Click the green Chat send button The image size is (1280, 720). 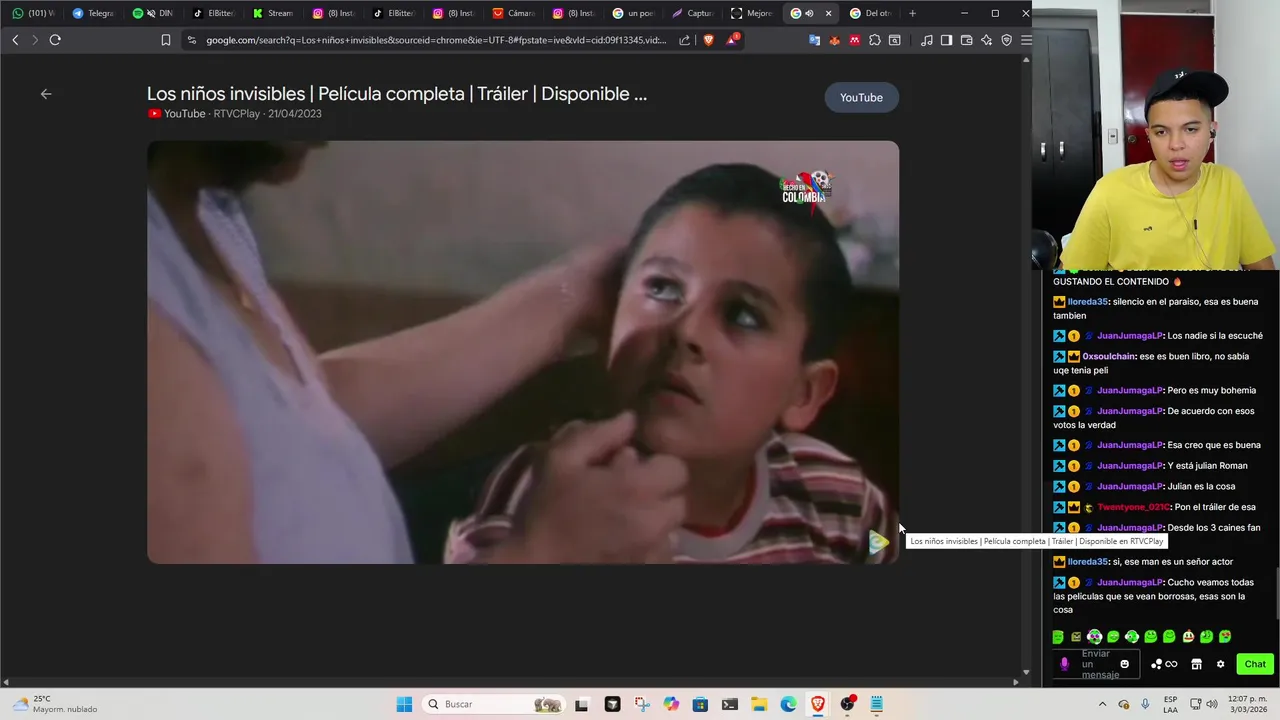tap(1255, 664)
